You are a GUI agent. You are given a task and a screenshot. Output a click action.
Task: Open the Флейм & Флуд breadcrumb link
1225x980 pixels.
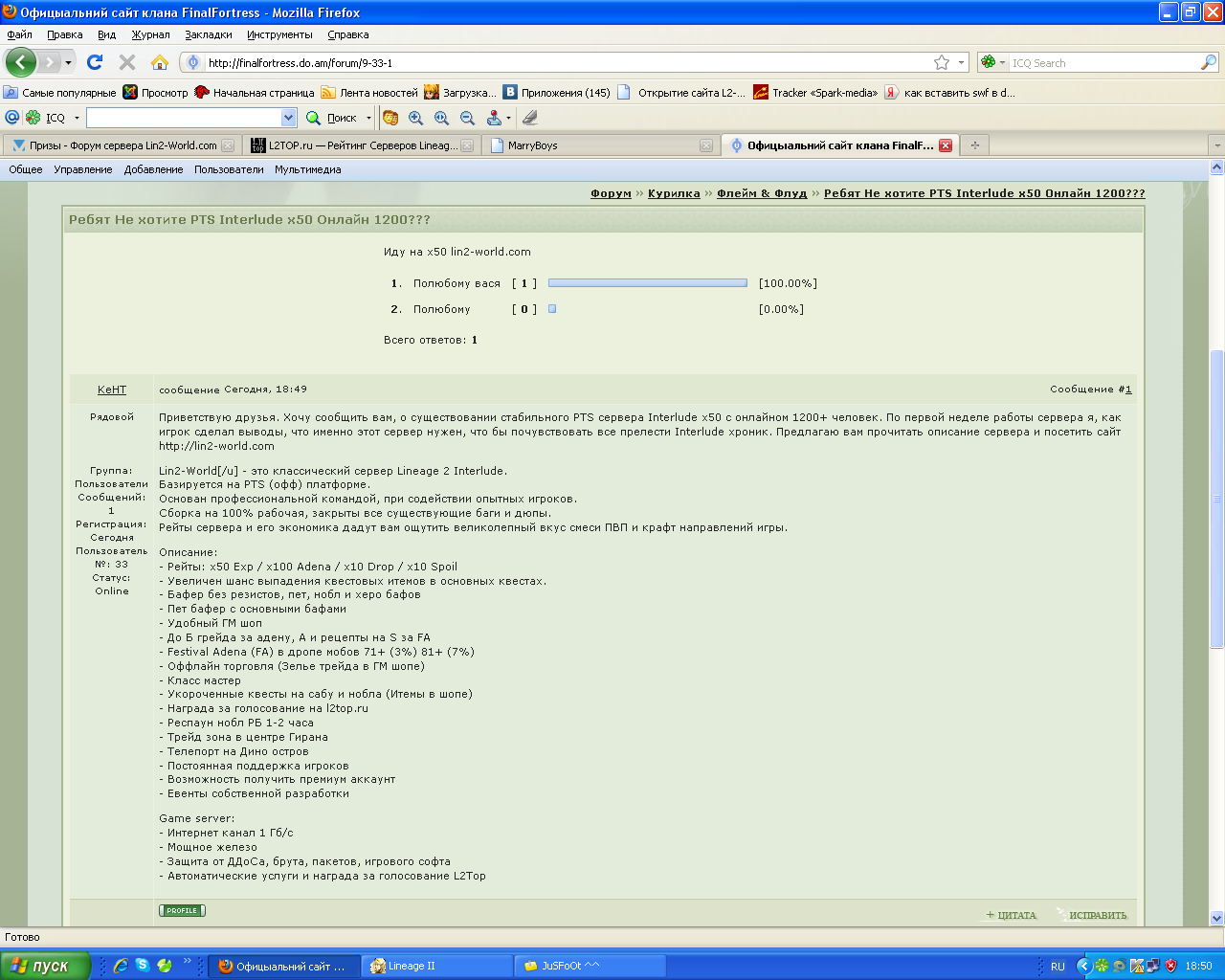762,193
